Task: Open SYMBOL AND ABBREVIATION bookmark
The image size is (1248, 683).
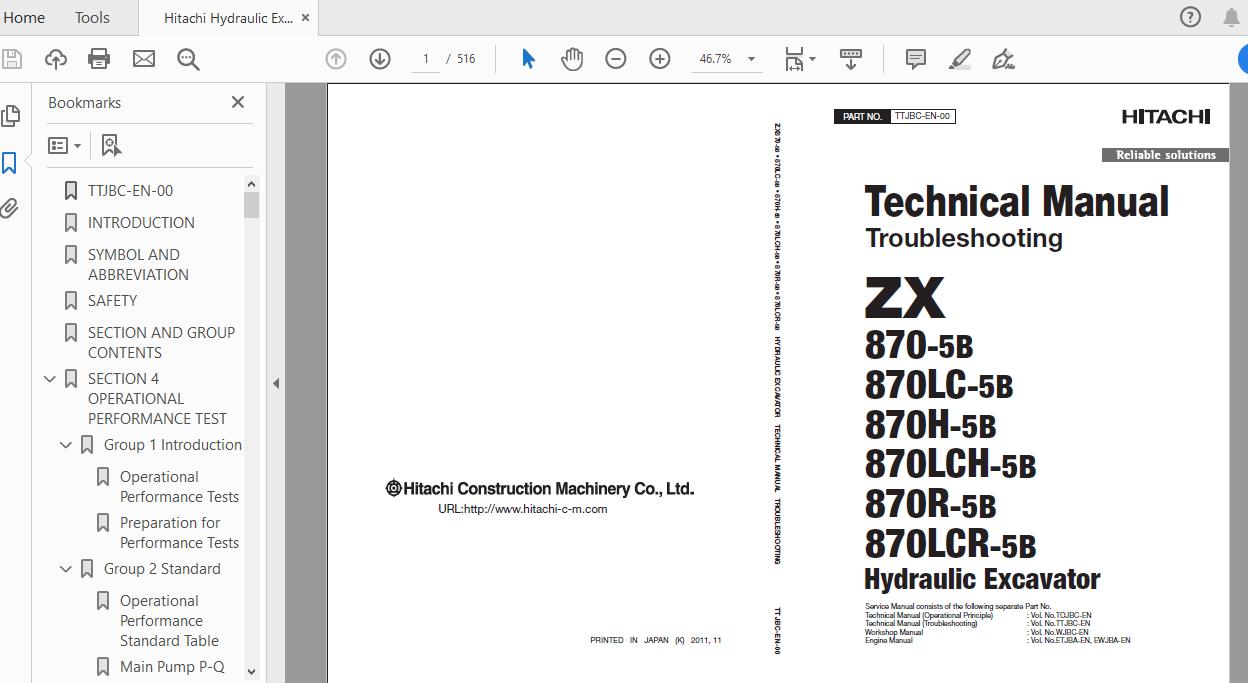Action: point(138,264)
